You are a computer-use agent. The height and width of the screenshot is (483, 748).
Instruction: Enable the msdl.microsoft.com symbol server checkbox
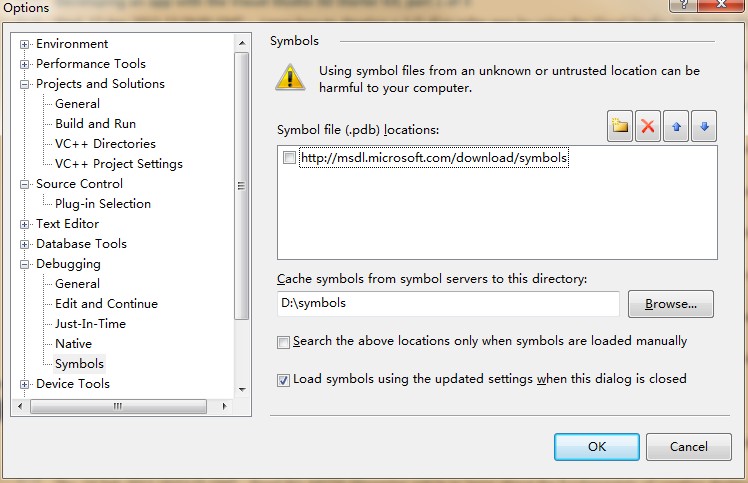289,158
